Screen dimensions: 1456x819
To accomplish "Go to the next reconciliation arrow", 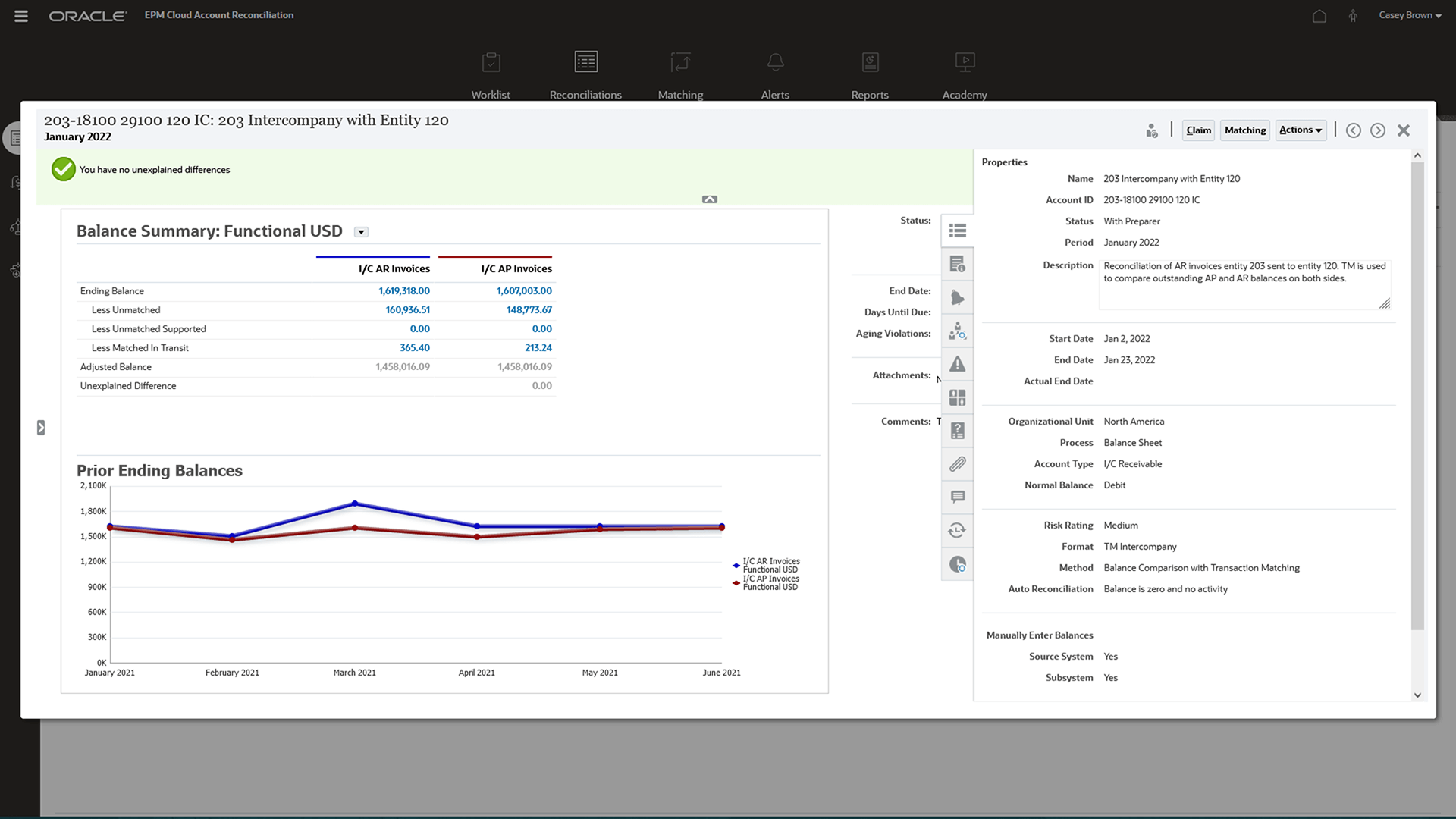I will click(1377, 130).
